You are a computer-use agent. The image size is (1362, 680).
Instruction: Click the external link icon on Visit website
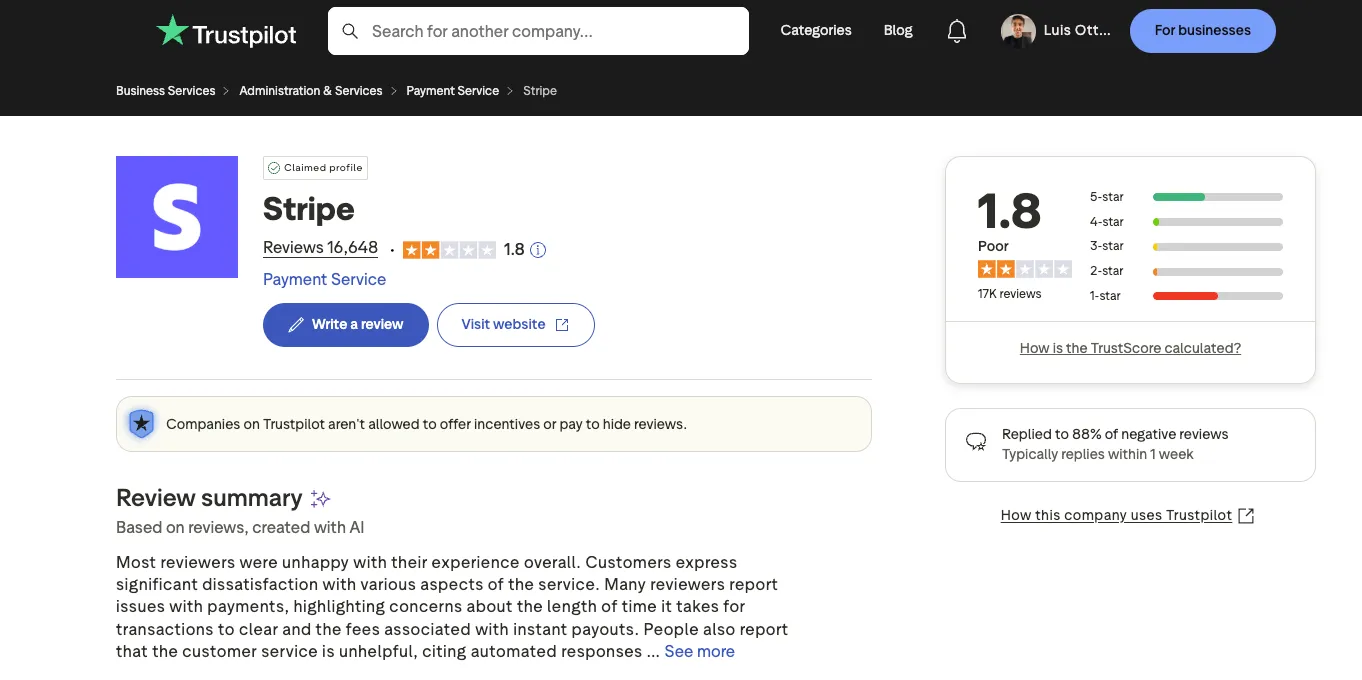562,324
